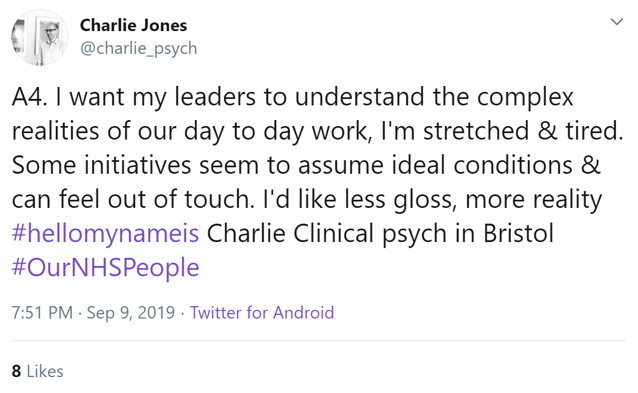View the 8 Likes list
This screenshot has height=393, width=638.
[x=37, y=371]
